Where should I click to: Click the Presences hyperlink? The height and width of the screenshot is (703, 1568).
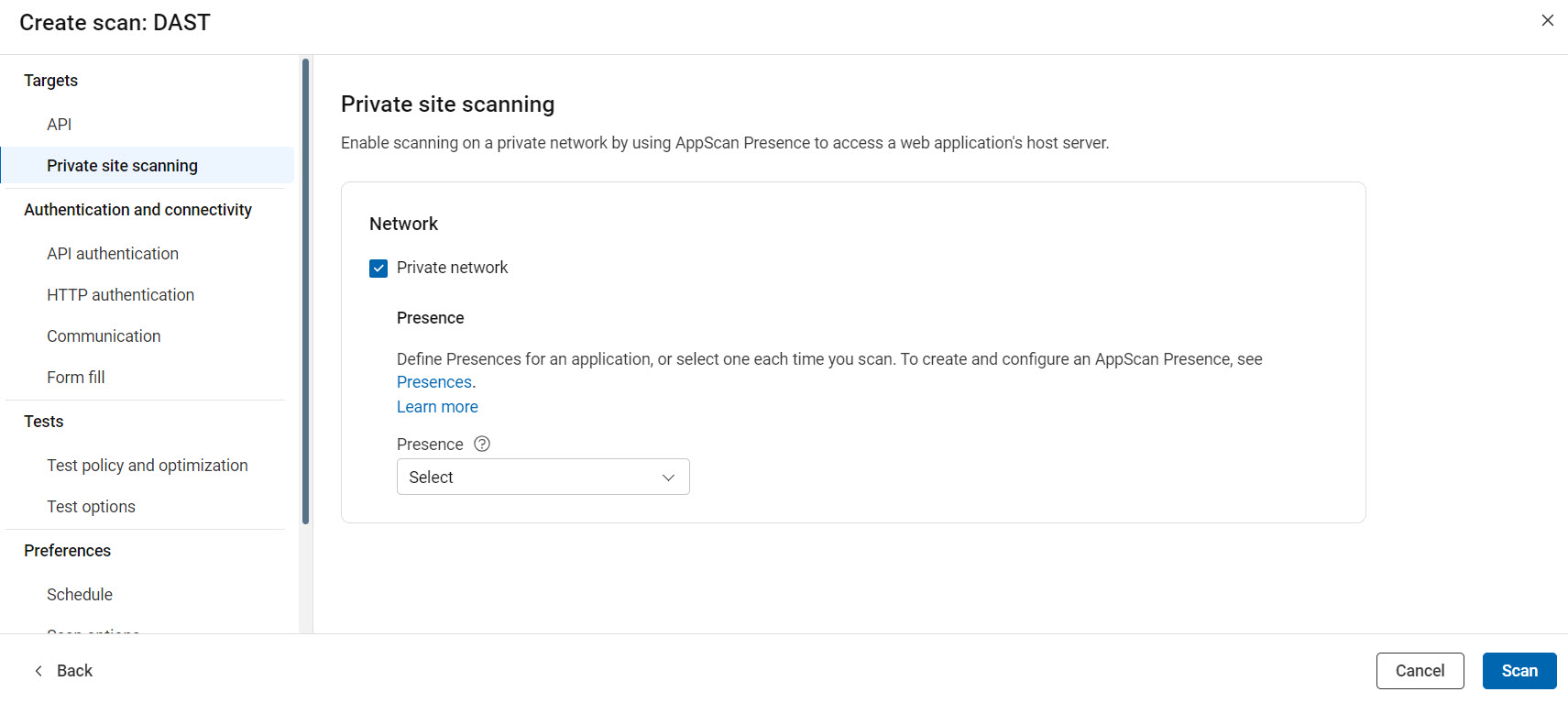(x=434, y=382)
